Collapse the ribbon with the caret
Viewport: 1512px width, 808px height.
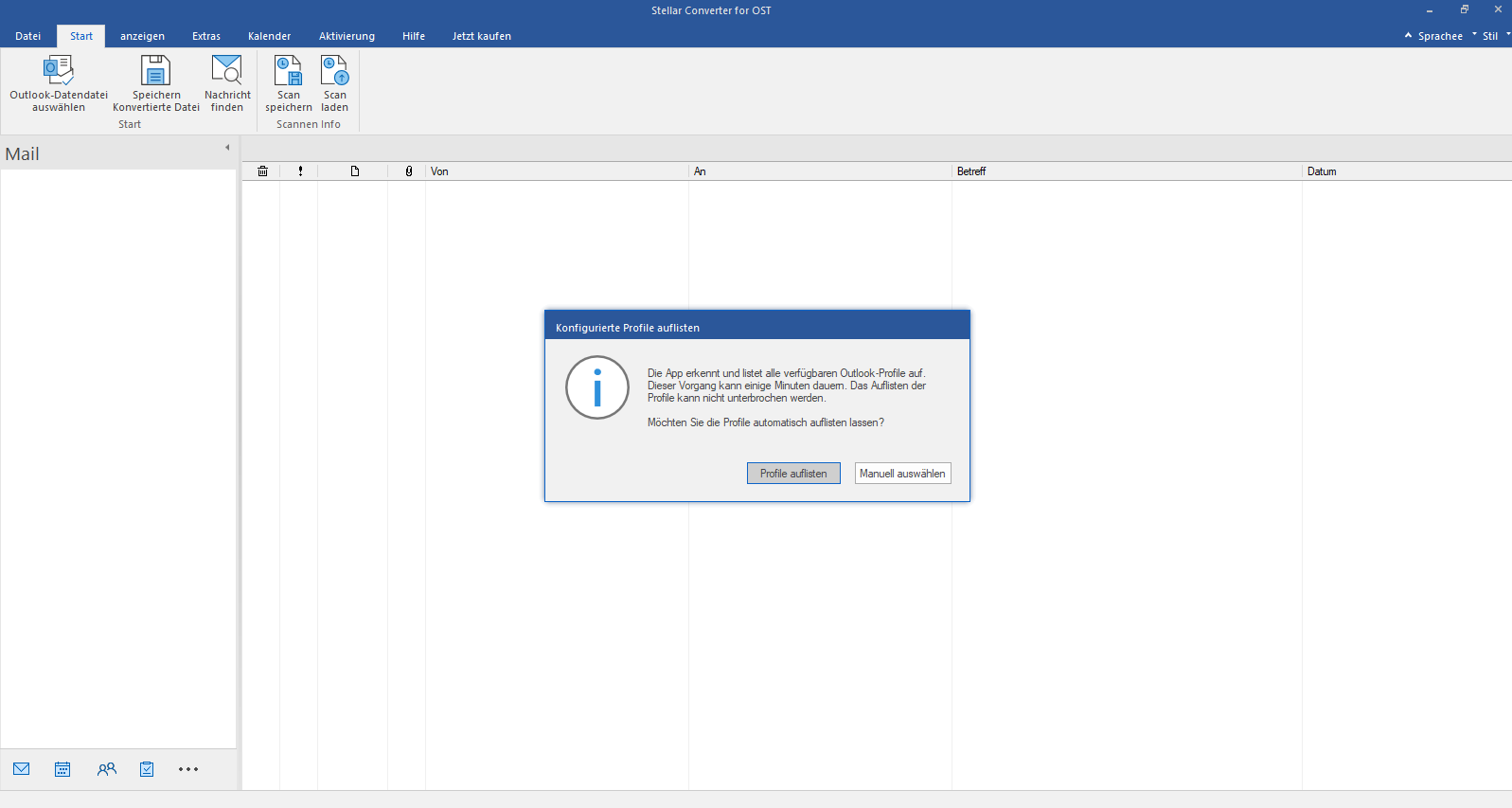click(x=1408, y=35)
